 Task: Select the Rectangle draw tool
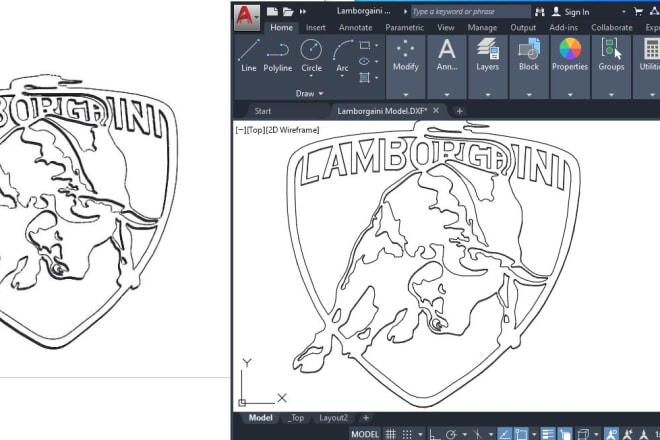(365, 45)
